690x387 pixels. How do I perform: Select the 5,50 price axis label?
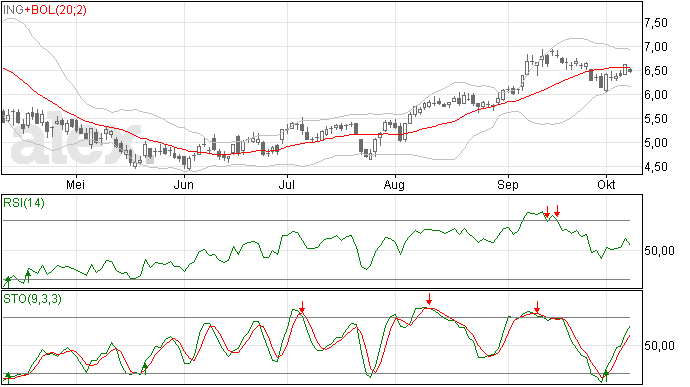(x=656, y=119)
